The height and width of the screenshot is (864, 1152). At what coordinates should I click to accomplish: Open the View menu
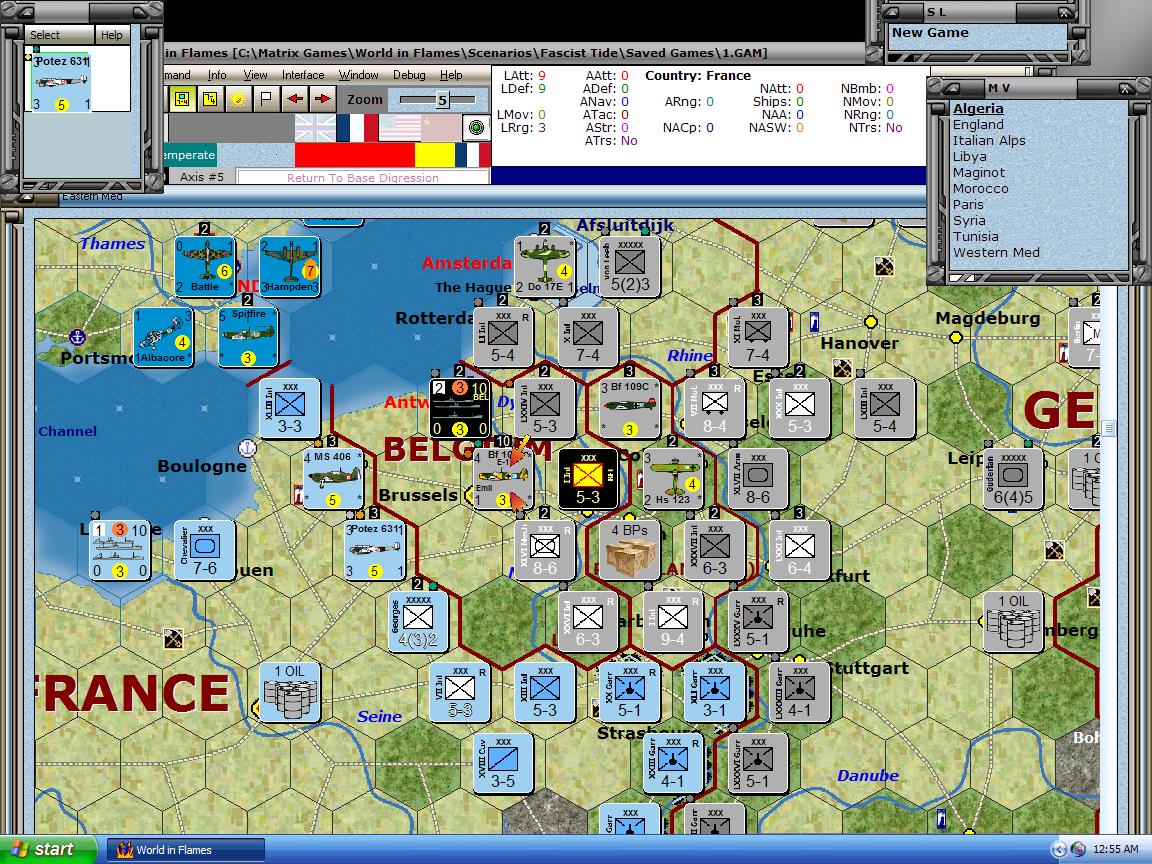click(255, 75)
